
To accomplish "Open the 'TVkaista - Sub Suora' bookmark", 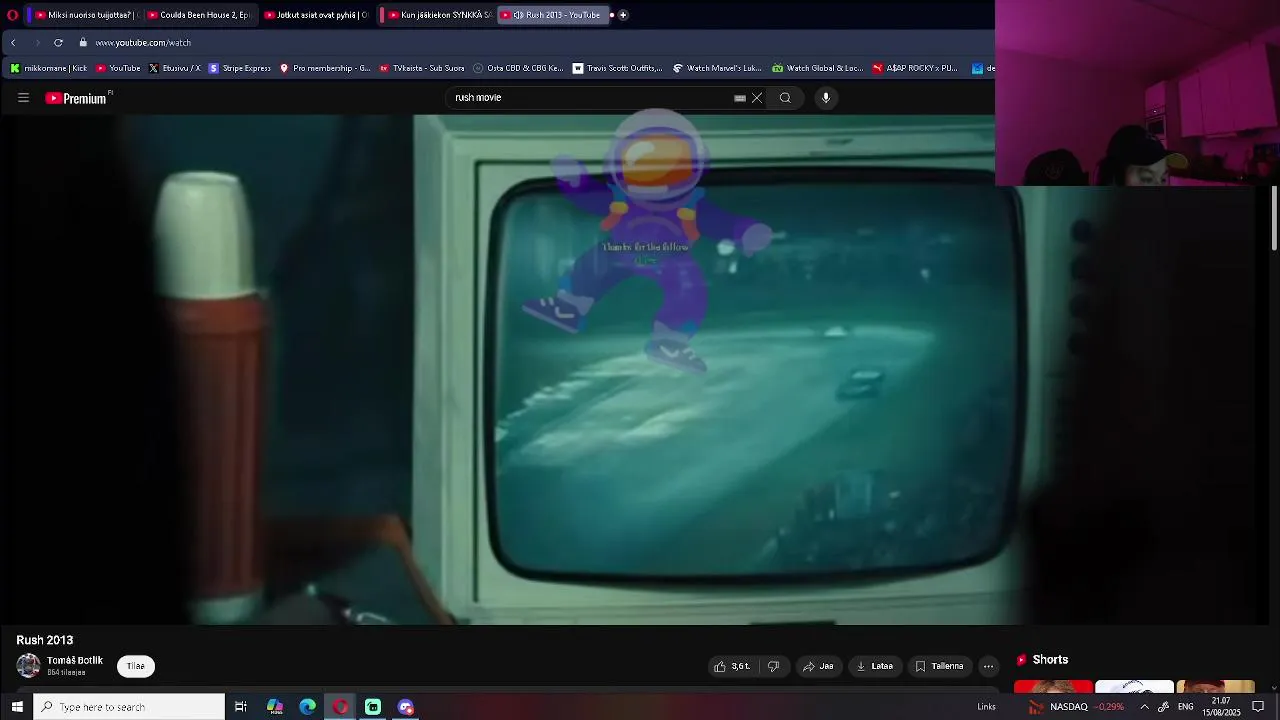I will point(421,68).
